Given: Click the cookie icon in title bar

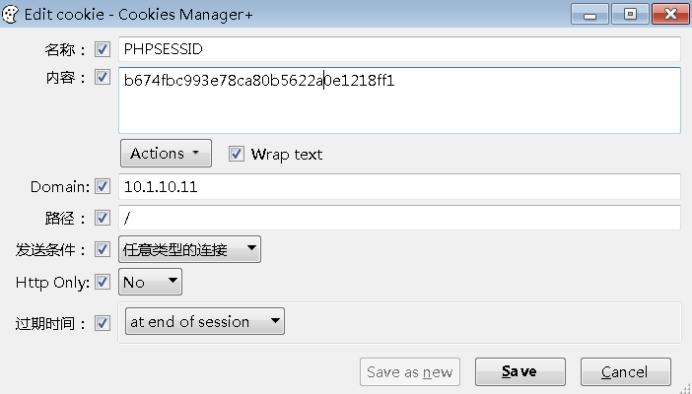Looking at the screenshot, I should point(10,14).
